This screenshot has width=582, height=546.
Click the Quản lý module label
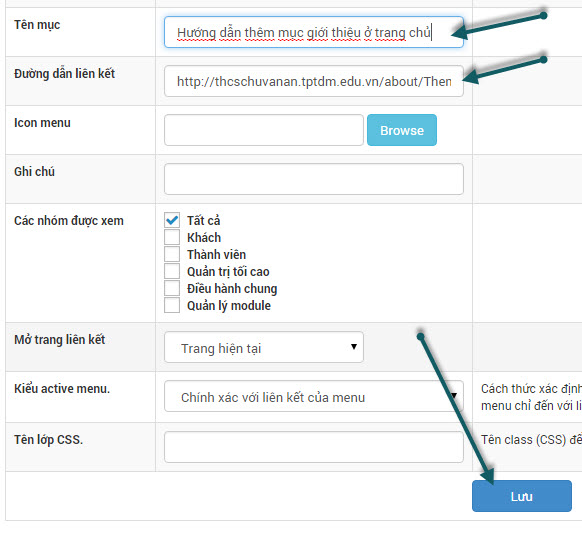(x=229, y=306)
